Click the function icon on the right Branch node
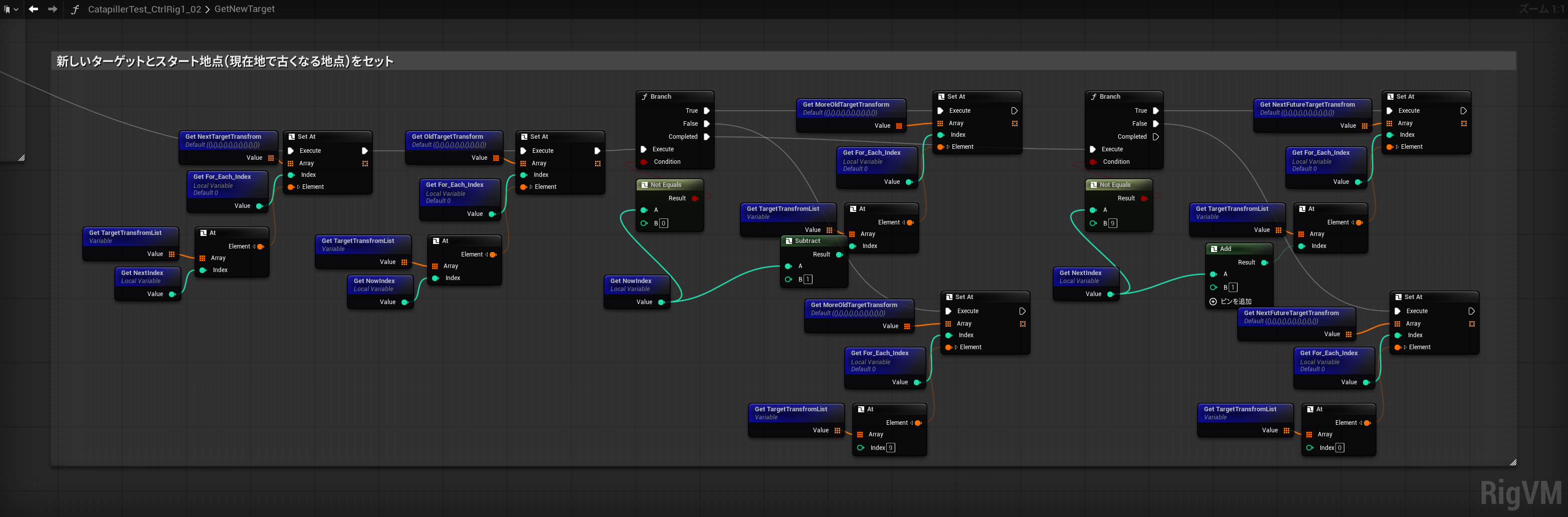The height and width of the screenshot is (517, 1568). pyautogui.click(x=1094, y=97)
